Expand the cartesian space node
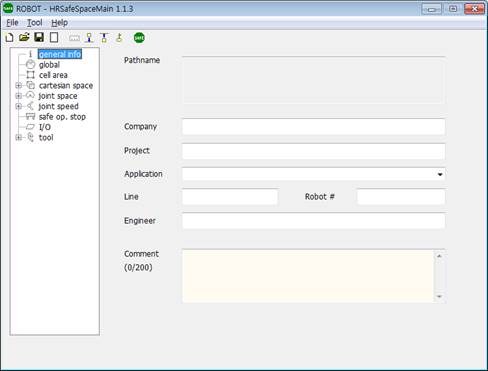The height and width of the screenshot is (371, 488). click(18, 86)
